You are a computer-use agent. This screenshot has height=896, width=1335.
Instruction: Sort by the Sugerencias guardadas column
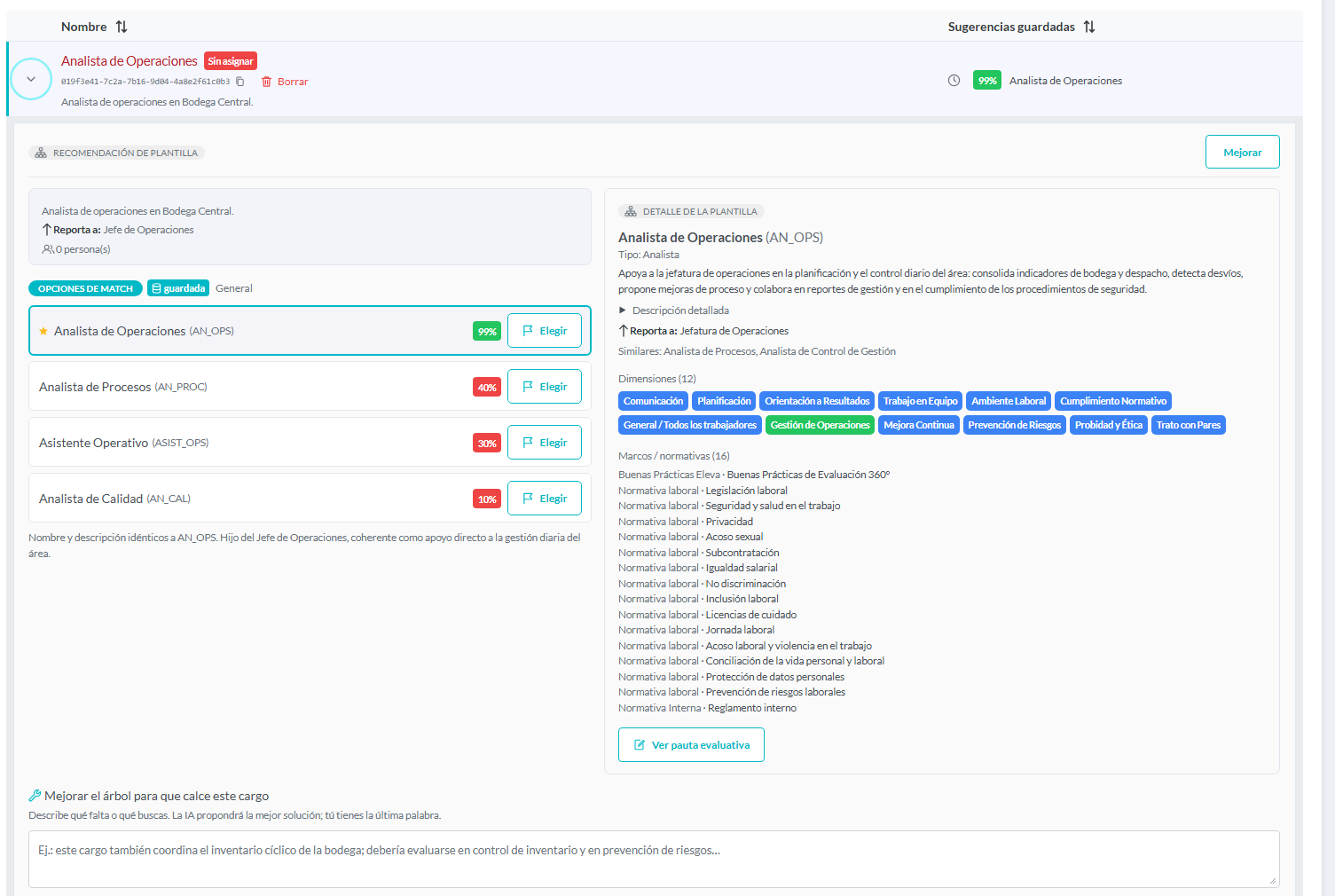coord(1089,27)
